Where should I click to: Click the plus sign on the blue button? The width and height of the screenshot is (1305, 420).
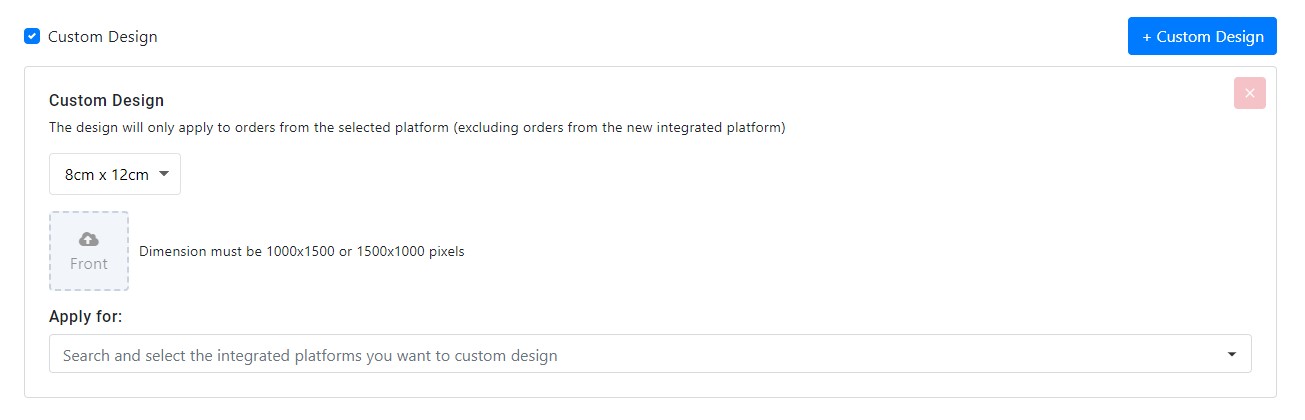[1146, 37]
